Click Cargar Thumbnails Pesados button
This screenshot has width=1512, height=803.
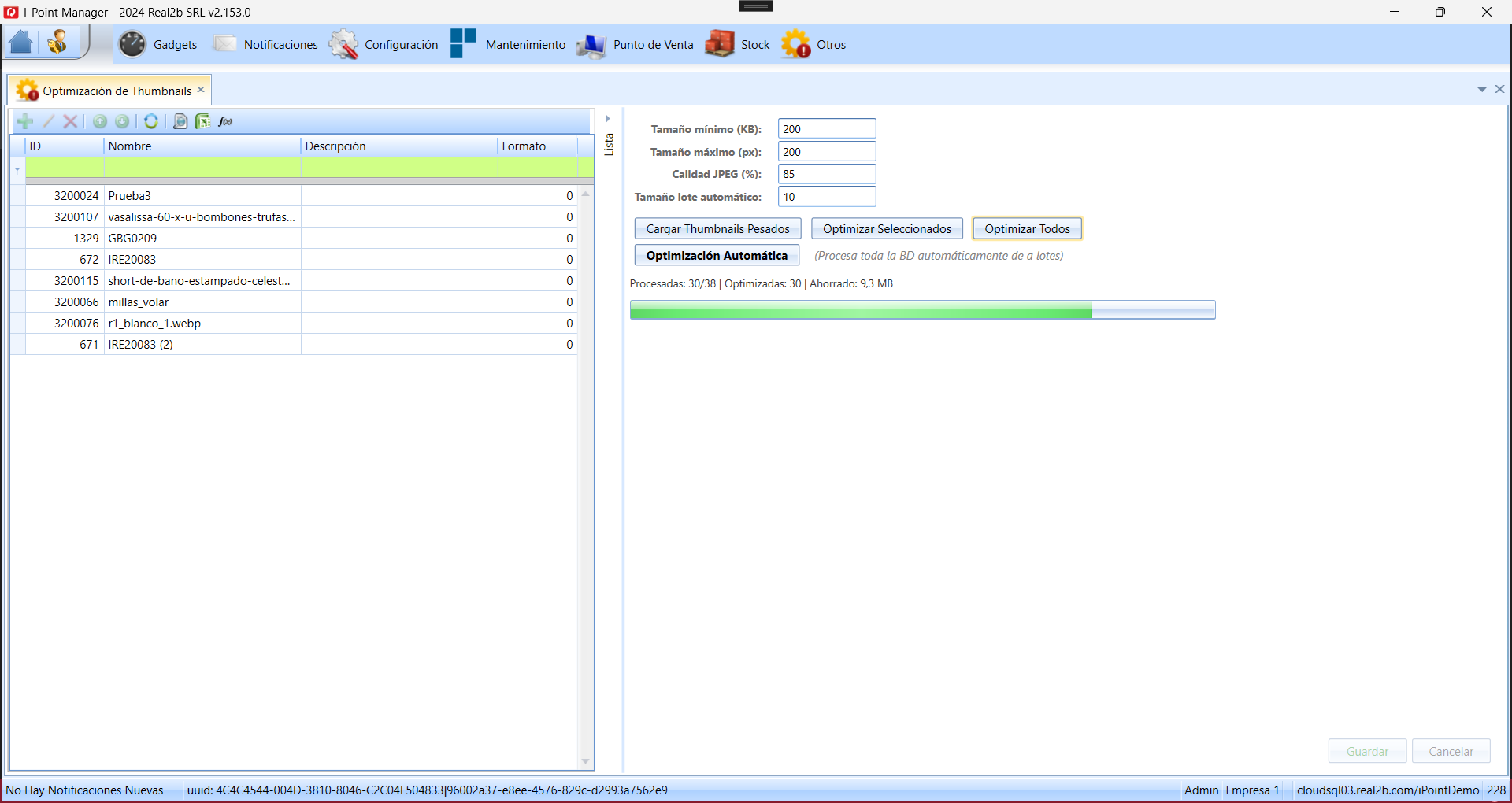pyautogui.click(x=717, y=229)
